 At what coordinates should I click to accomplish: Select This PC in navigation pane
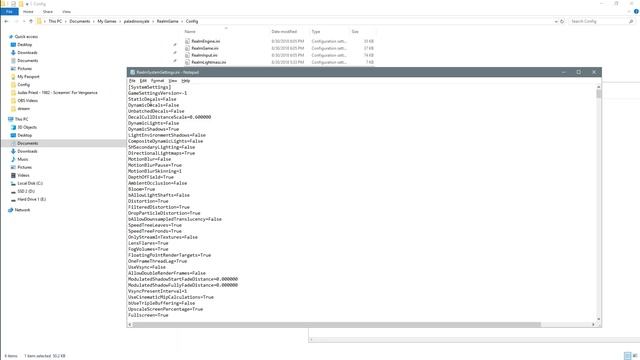(x=21, y=119)
